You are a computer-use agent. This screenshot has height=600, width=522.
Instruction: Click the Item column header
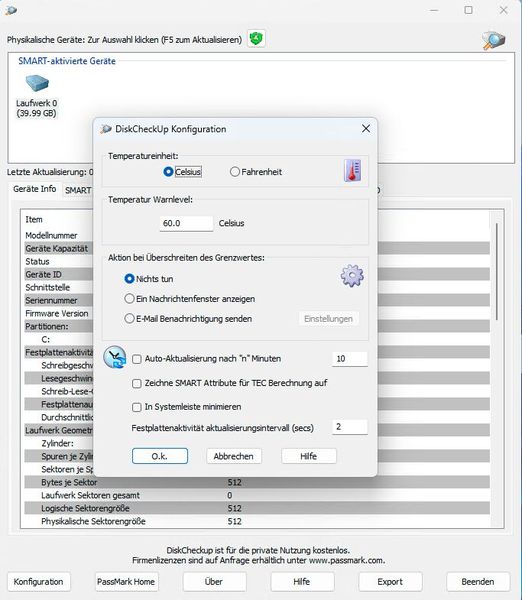[34, 220]
